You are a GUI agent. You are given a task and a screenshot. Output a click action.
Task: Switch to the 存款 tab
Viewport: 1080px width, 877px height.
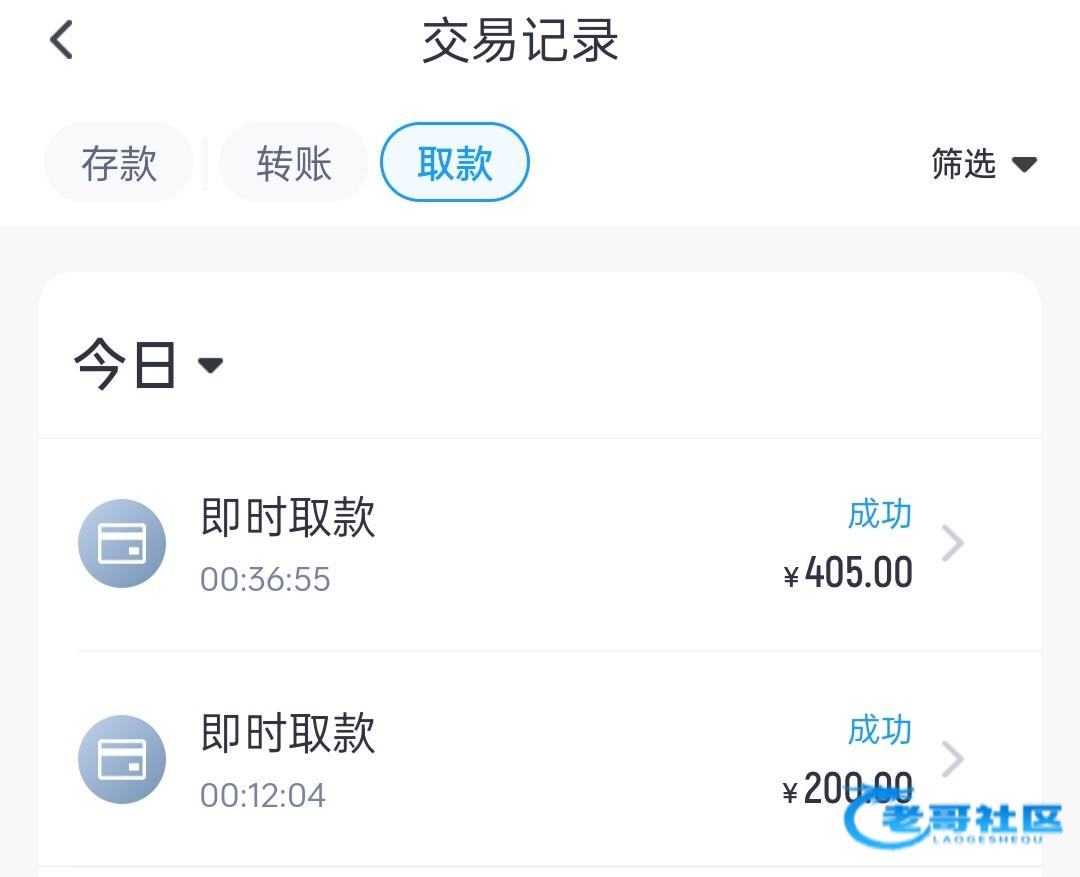(119, 163)
